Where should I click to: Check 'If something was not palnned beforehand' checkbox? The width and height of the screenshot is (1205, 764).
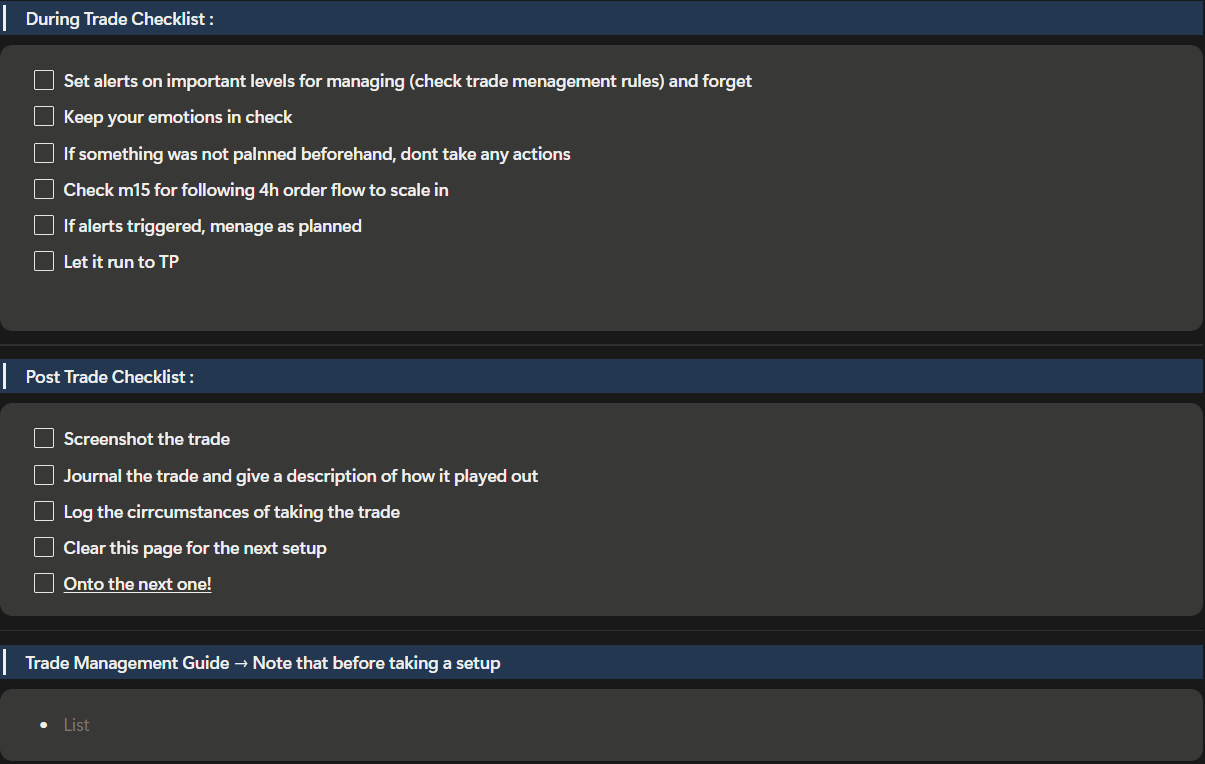click(x=44, y=153)
